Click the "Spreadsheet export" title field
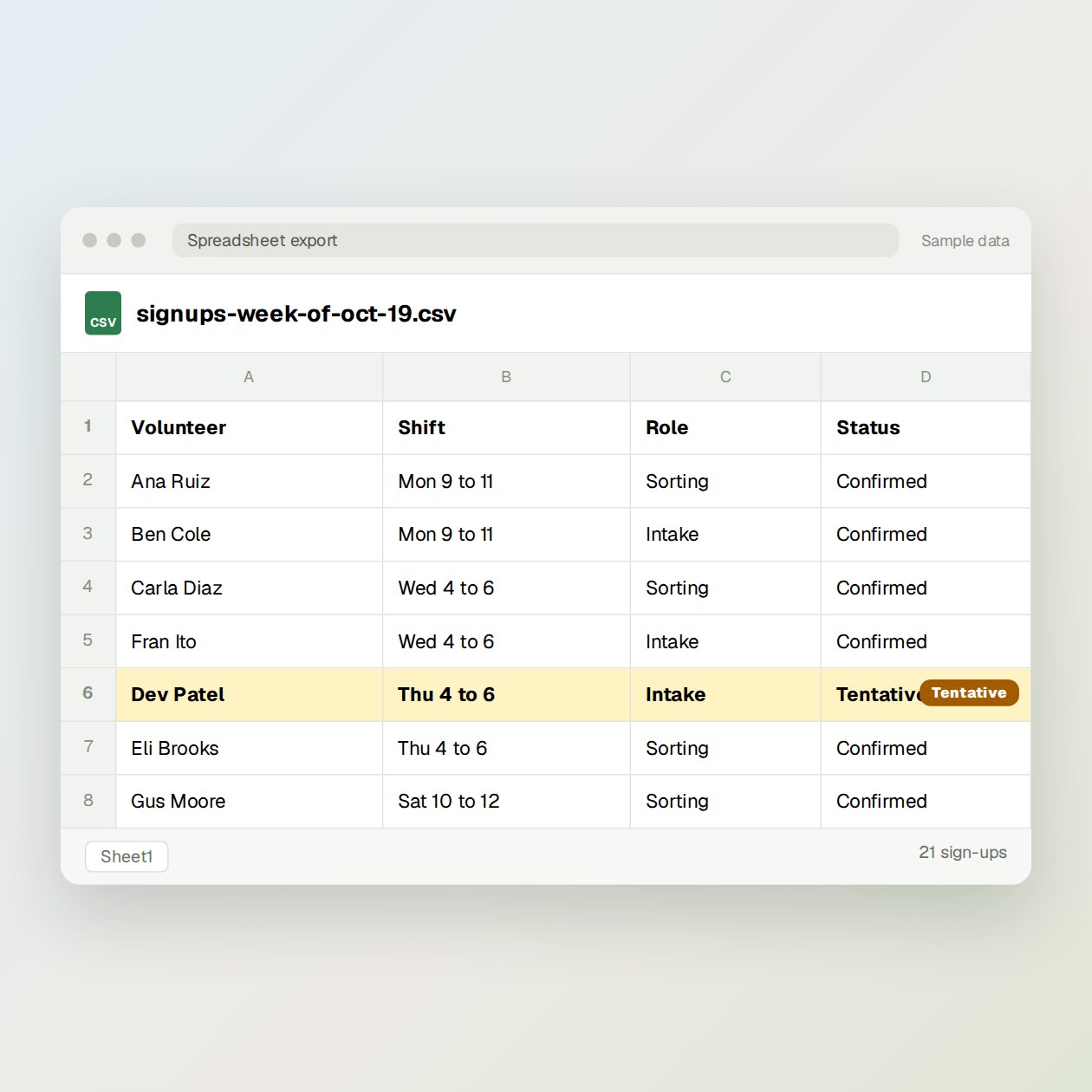1092x1092 pixels. click(536, 240)
